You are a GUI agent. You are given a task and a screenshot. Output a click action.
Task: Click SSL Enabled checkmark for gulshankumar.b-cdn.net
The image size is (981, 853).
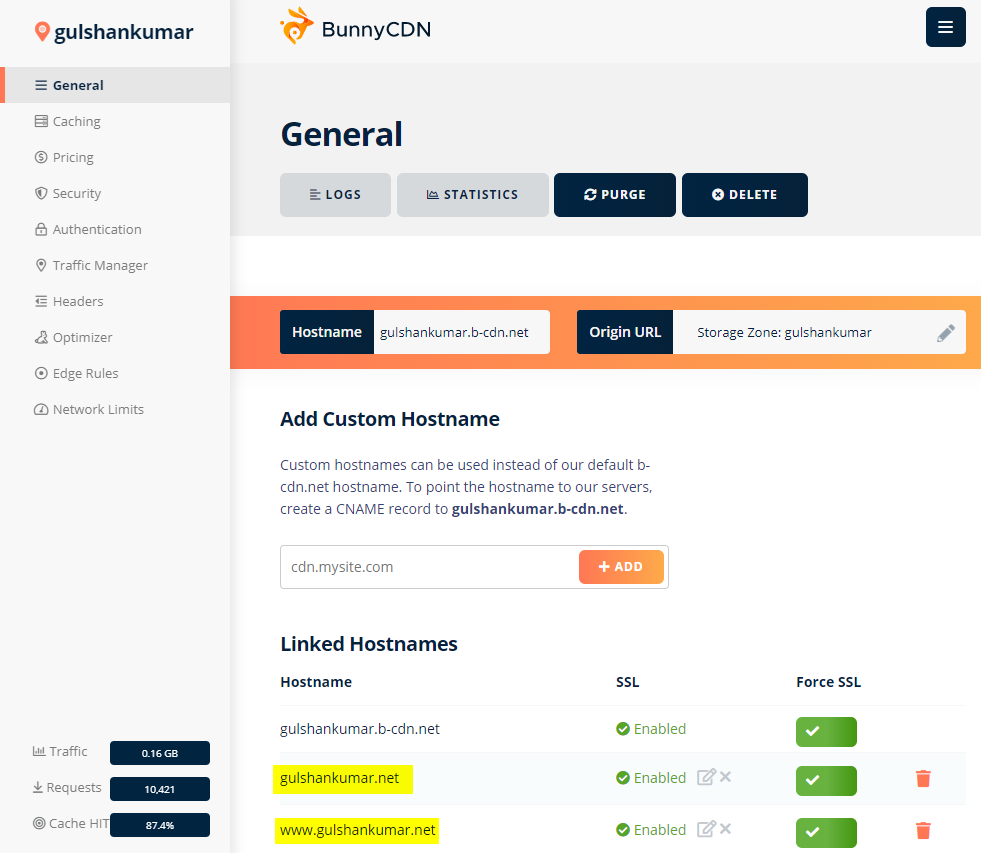tap(623, 728)
